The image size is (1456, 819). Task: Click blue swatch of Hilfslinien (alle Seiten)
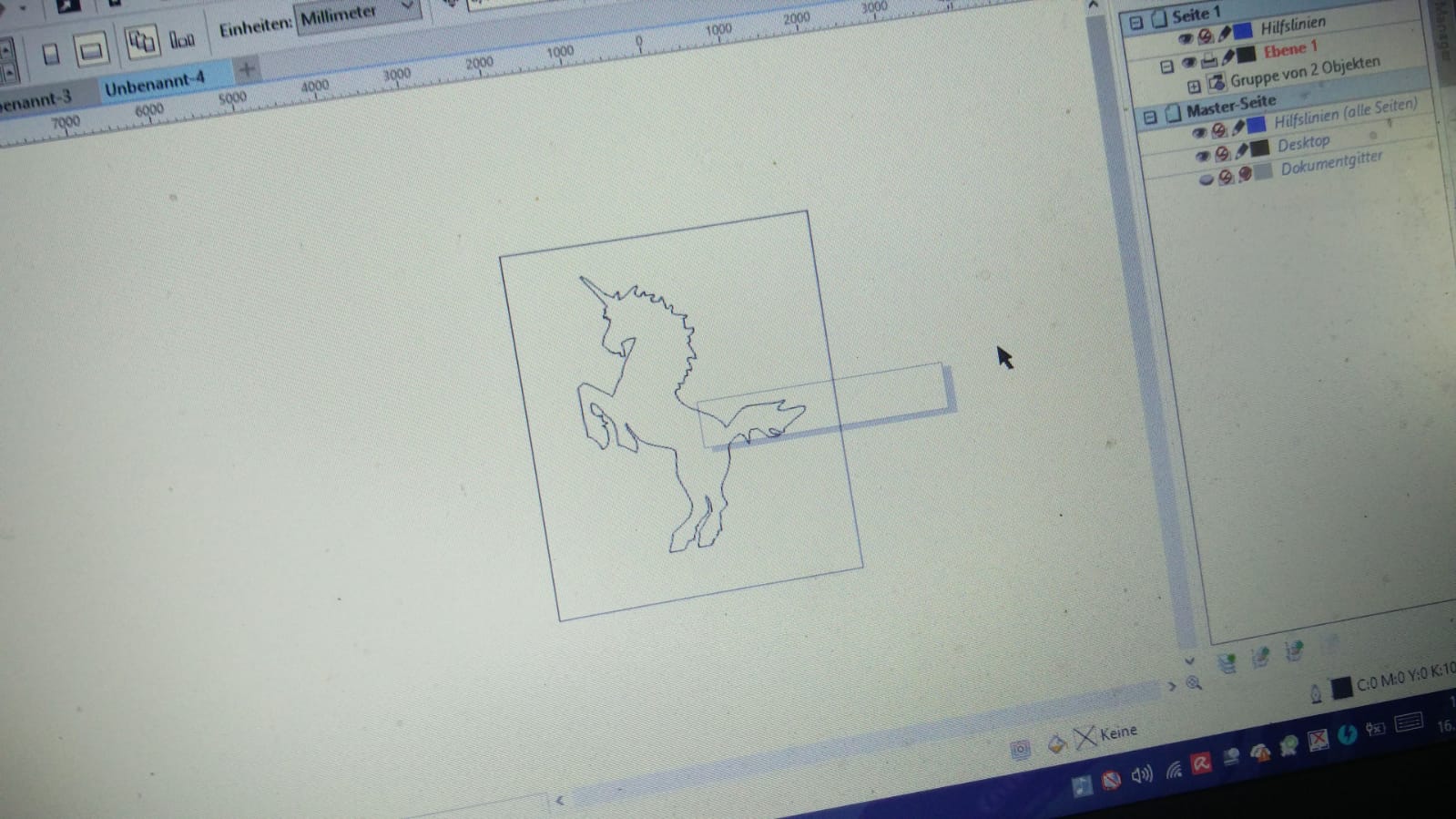1257,125
